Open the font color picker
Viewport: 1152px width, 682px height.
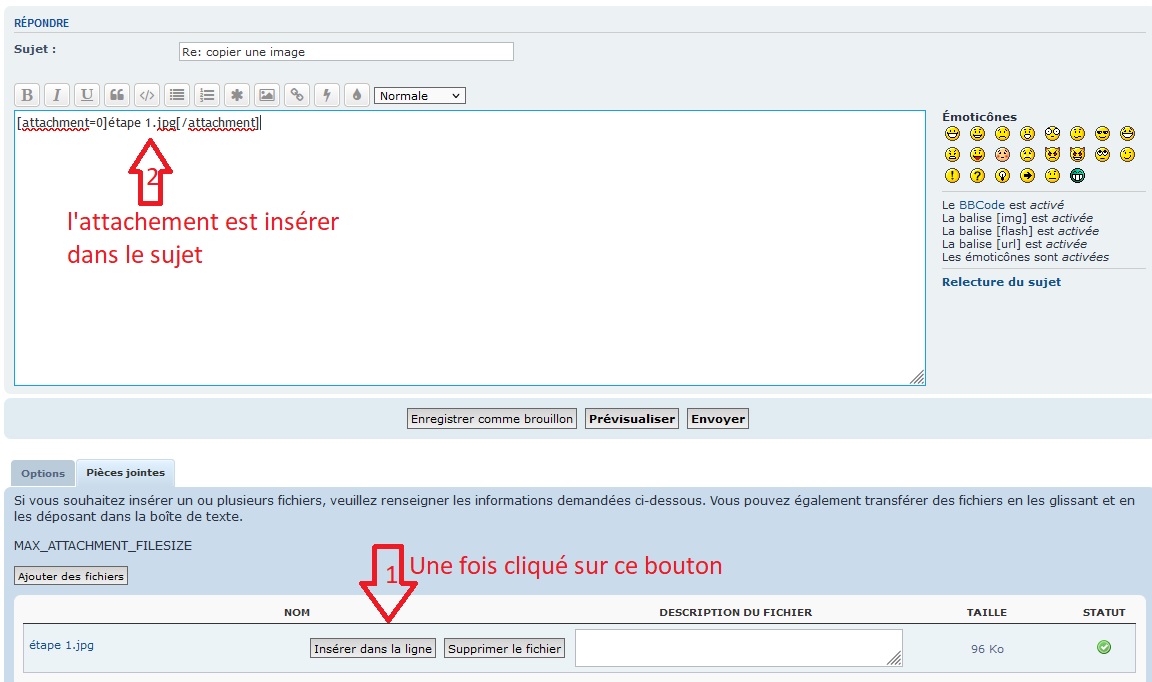[357, 95]
